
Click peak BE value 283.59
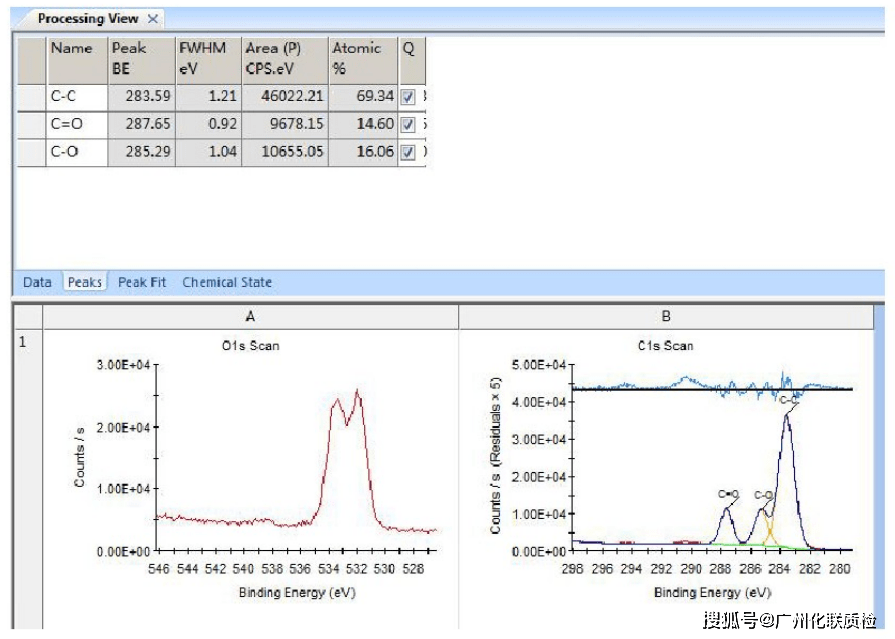(142, 97)
